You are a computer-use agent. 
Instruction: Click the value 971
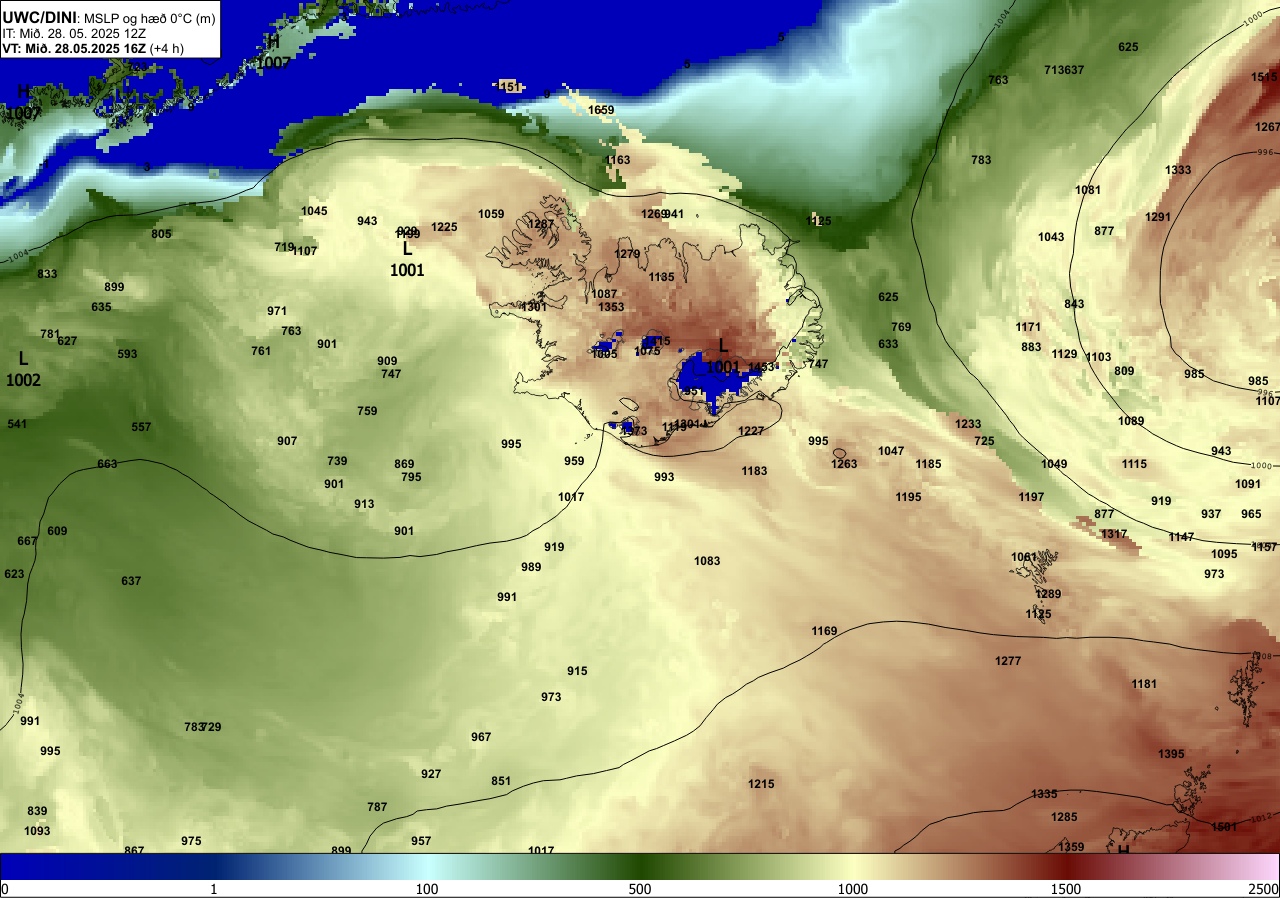(277, 311)
